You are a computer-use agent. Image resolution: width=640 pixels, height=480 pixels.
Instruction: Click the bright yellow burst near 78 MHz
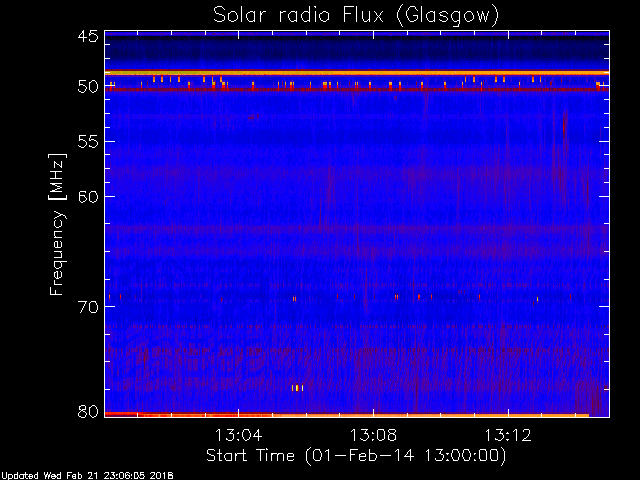tap(298, 388)
